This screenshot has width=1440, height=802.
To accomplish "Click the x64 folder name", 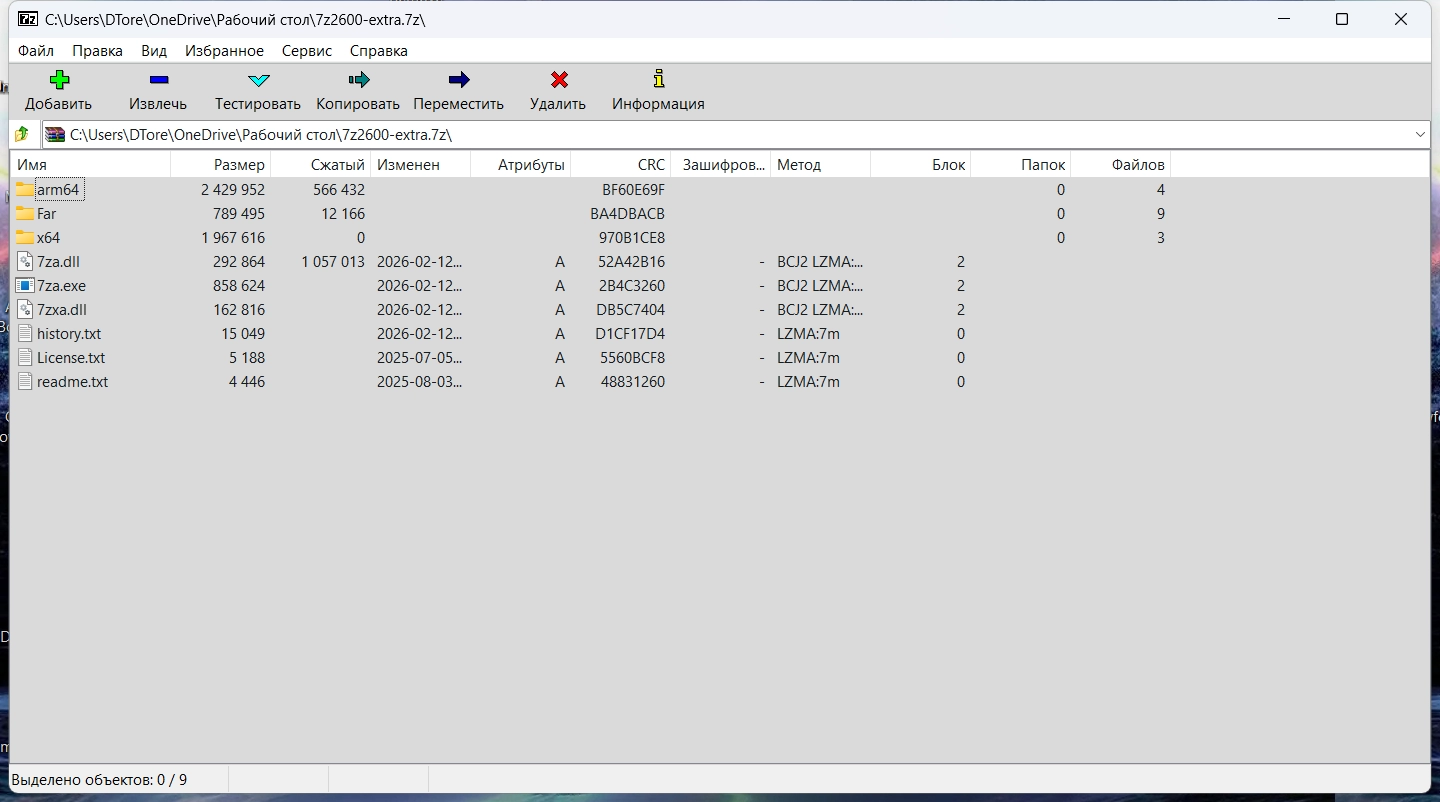I will [x=49, y=238].
